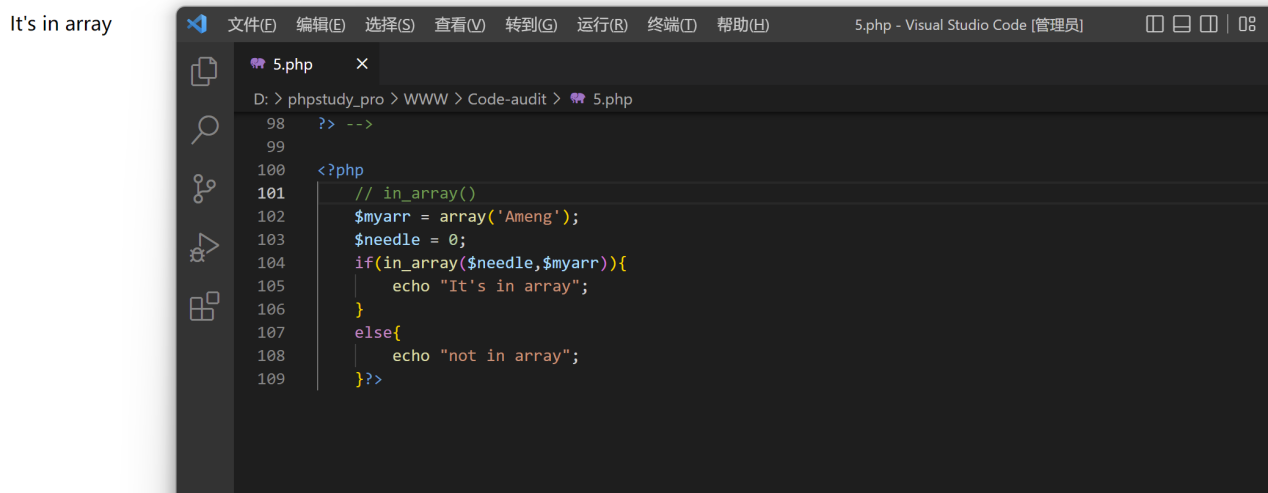Click line number 104 in gutter

(271, 263)
